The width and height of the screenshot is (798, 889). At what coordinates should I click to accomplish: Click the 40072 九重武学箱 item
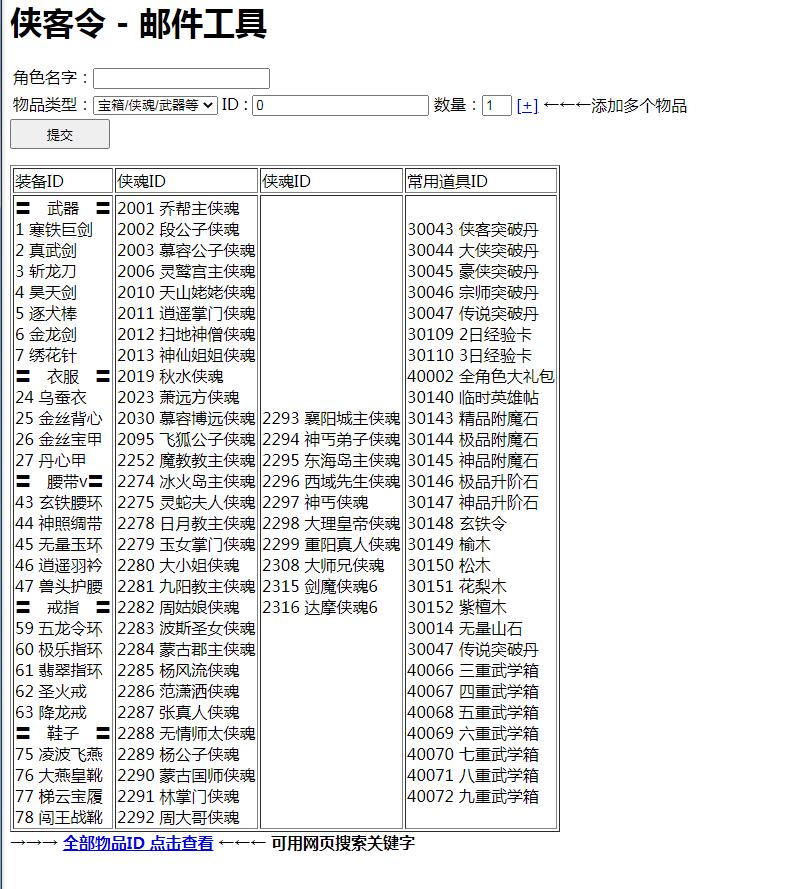(472, 796)
